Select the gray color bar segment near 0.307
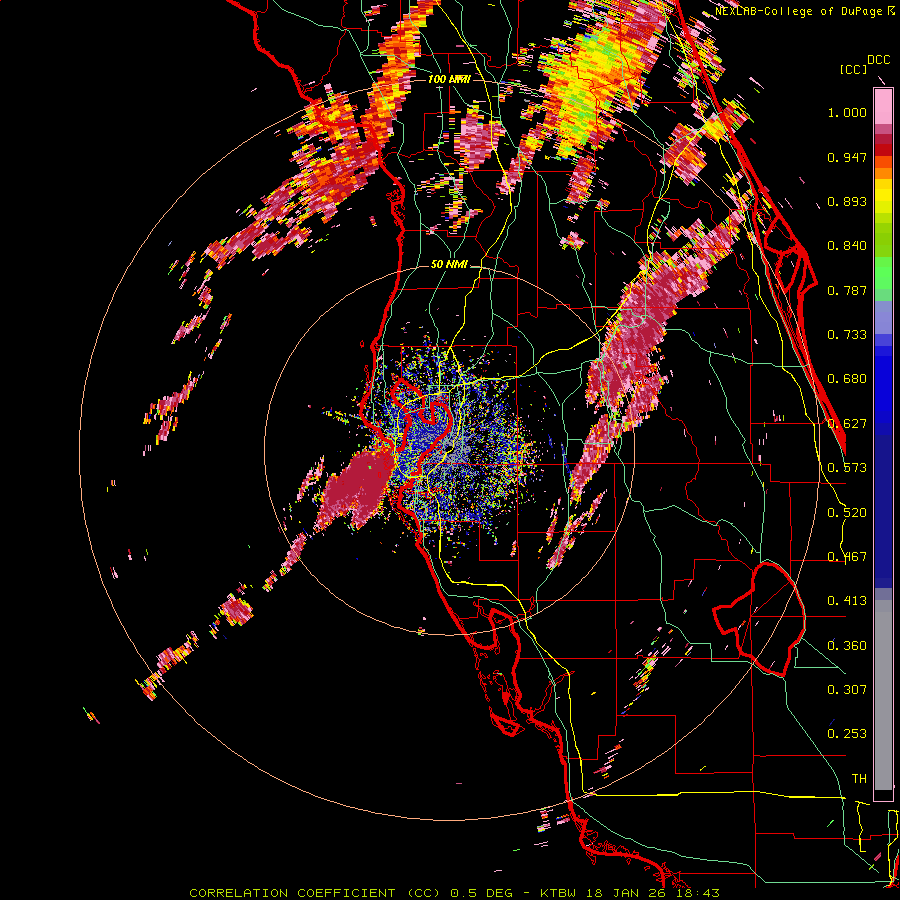Viewport: 900px width, 900px height. pos(883,695)
